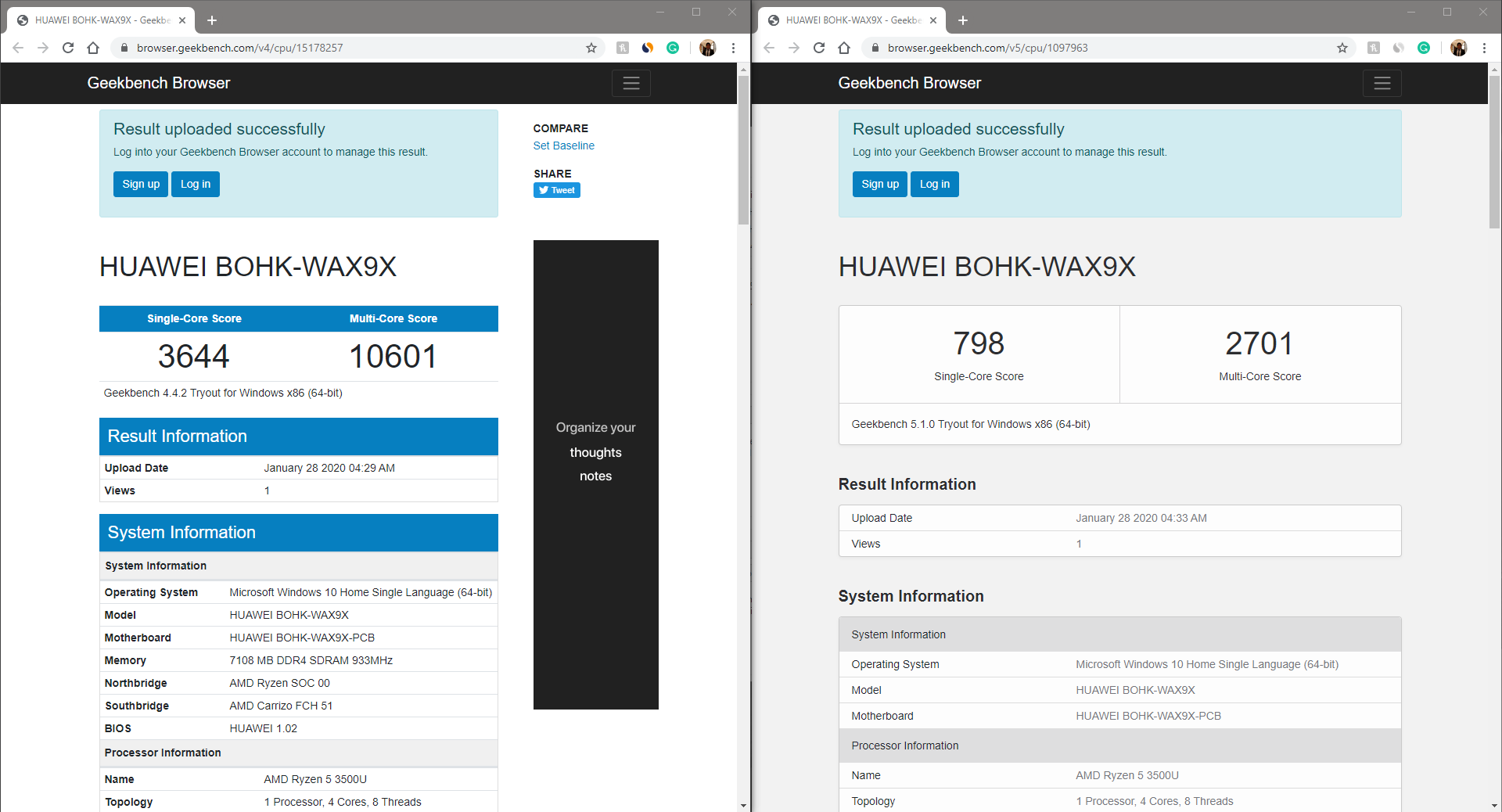Click the gray square extension in right window
1502x812 pixels.
pyautogui.click(x=1374, y=48)
